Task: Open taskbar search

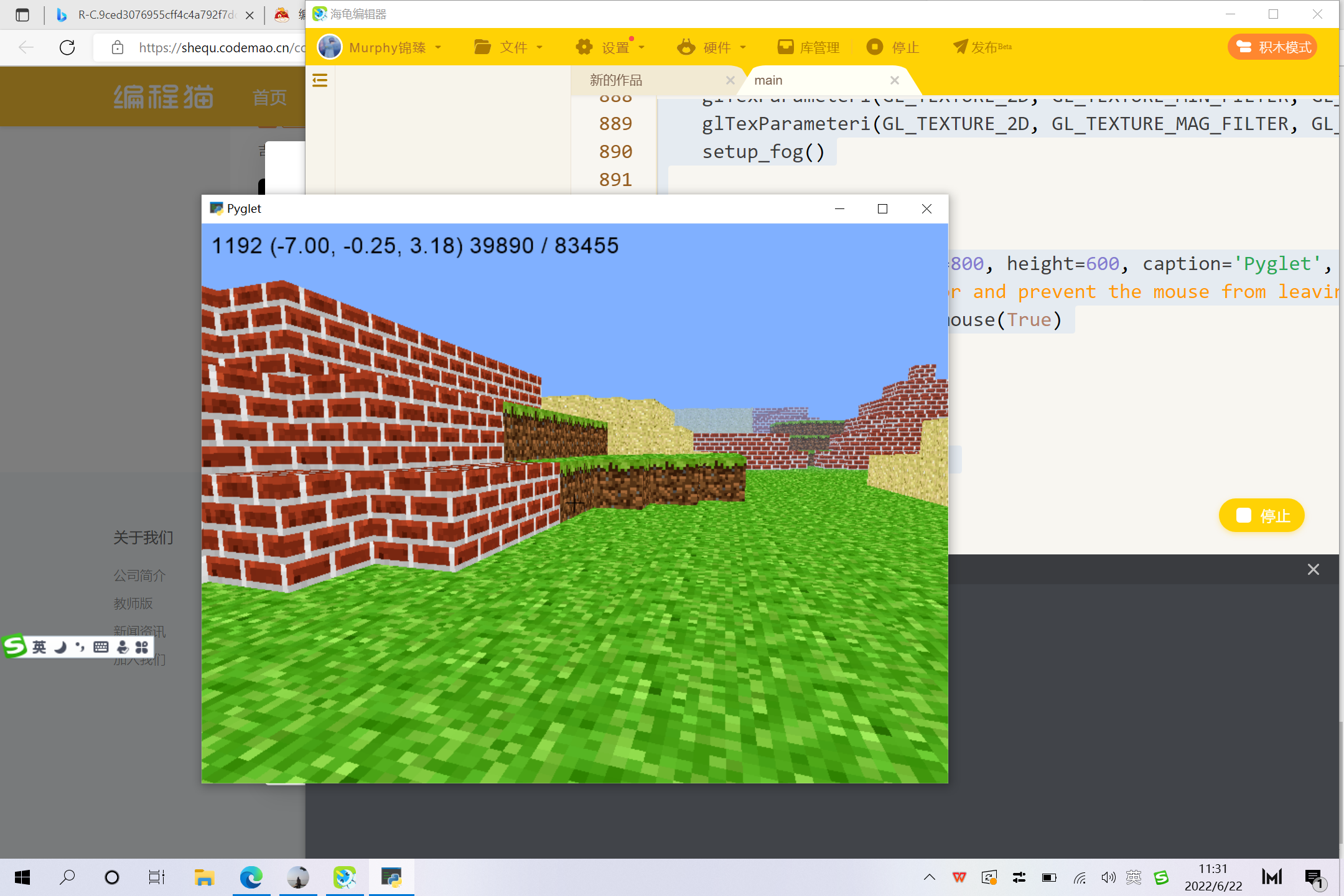Action: coord(67,877)
